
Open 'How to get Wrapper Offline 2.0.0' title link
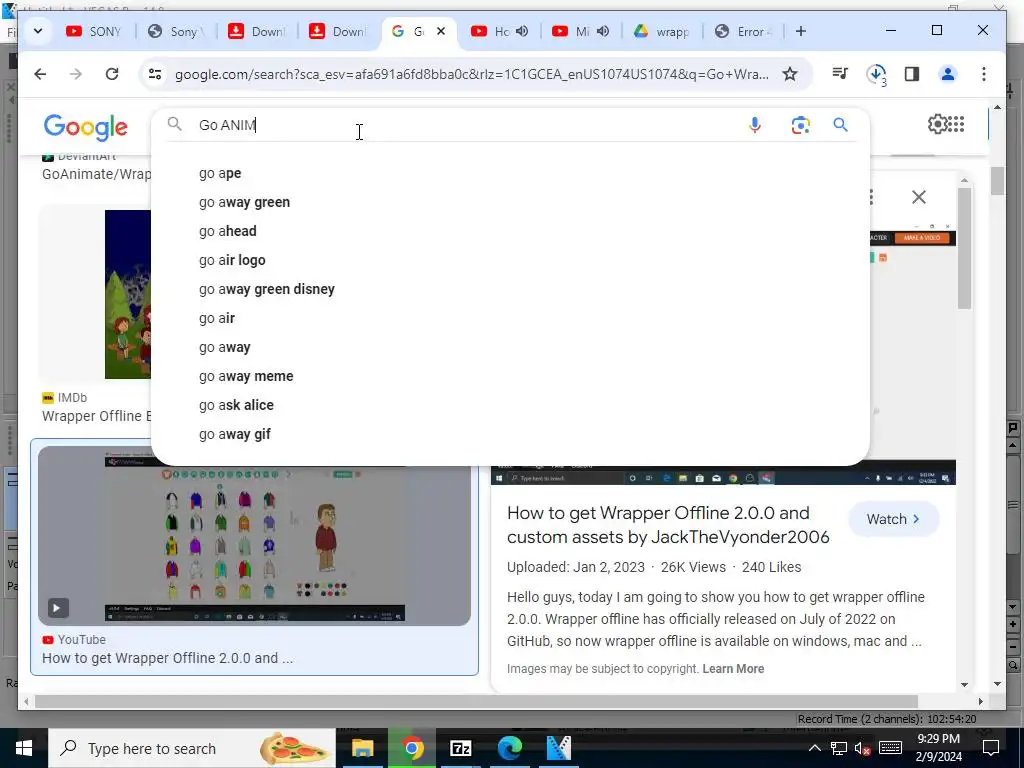[x=668, y=524]
